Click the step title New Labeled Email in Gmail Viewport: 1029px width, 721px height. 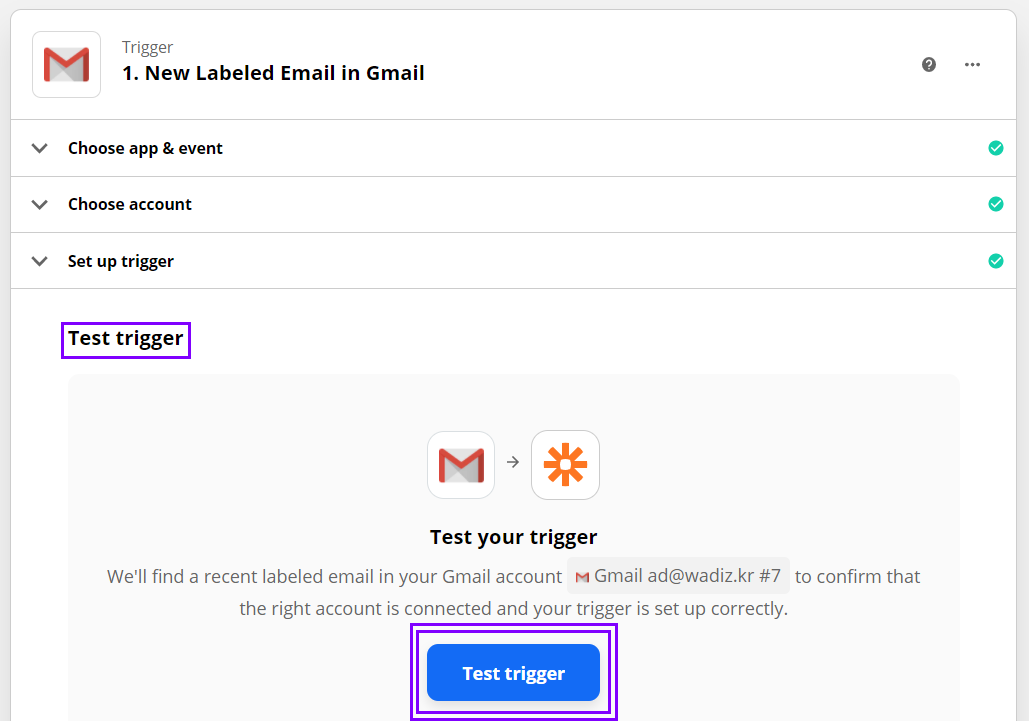pyautogui.click(x=273, y=73)
